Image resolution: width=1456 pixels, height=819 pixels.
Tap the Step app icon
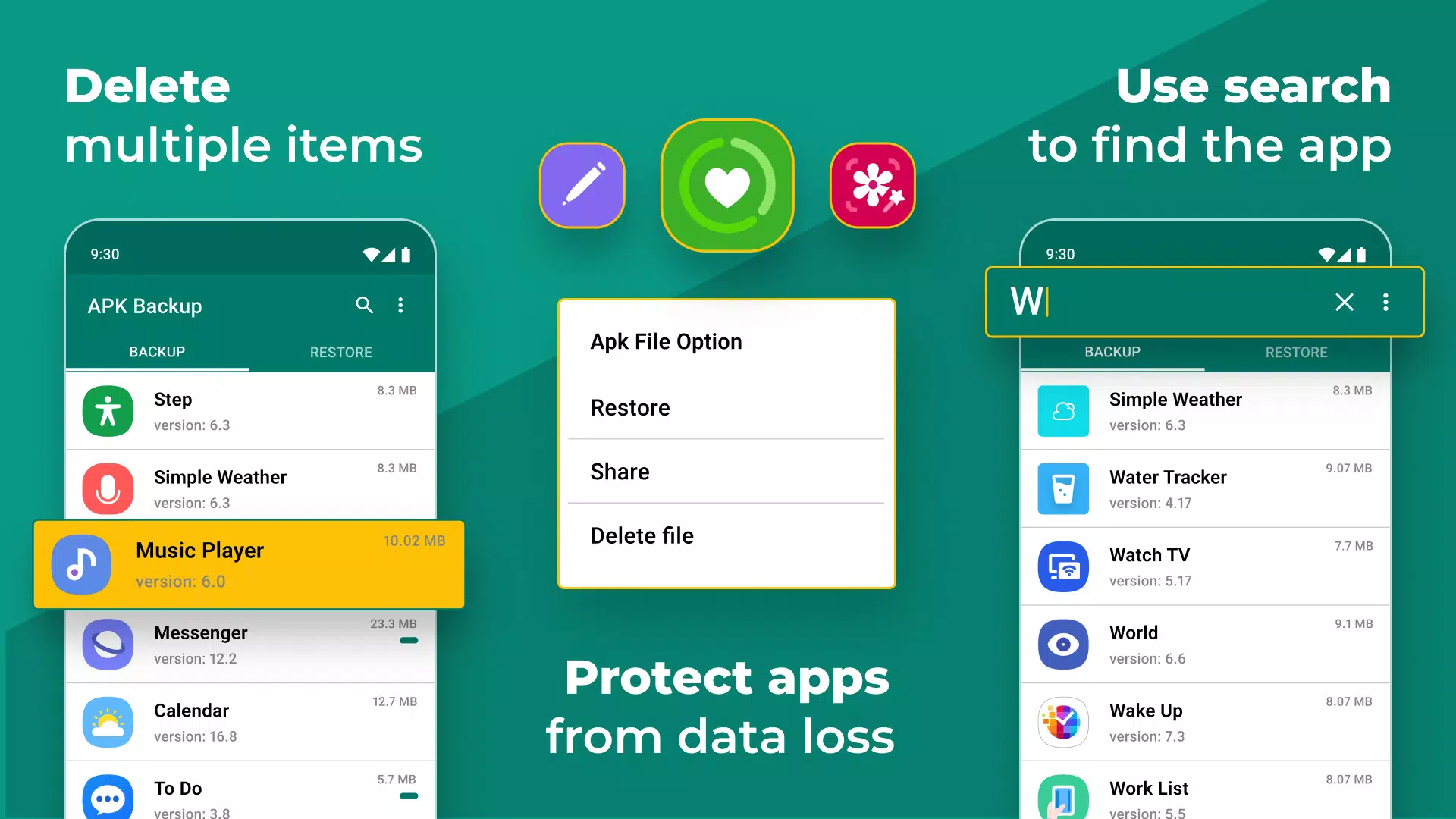pyautogui.click(x=107, y=411)
